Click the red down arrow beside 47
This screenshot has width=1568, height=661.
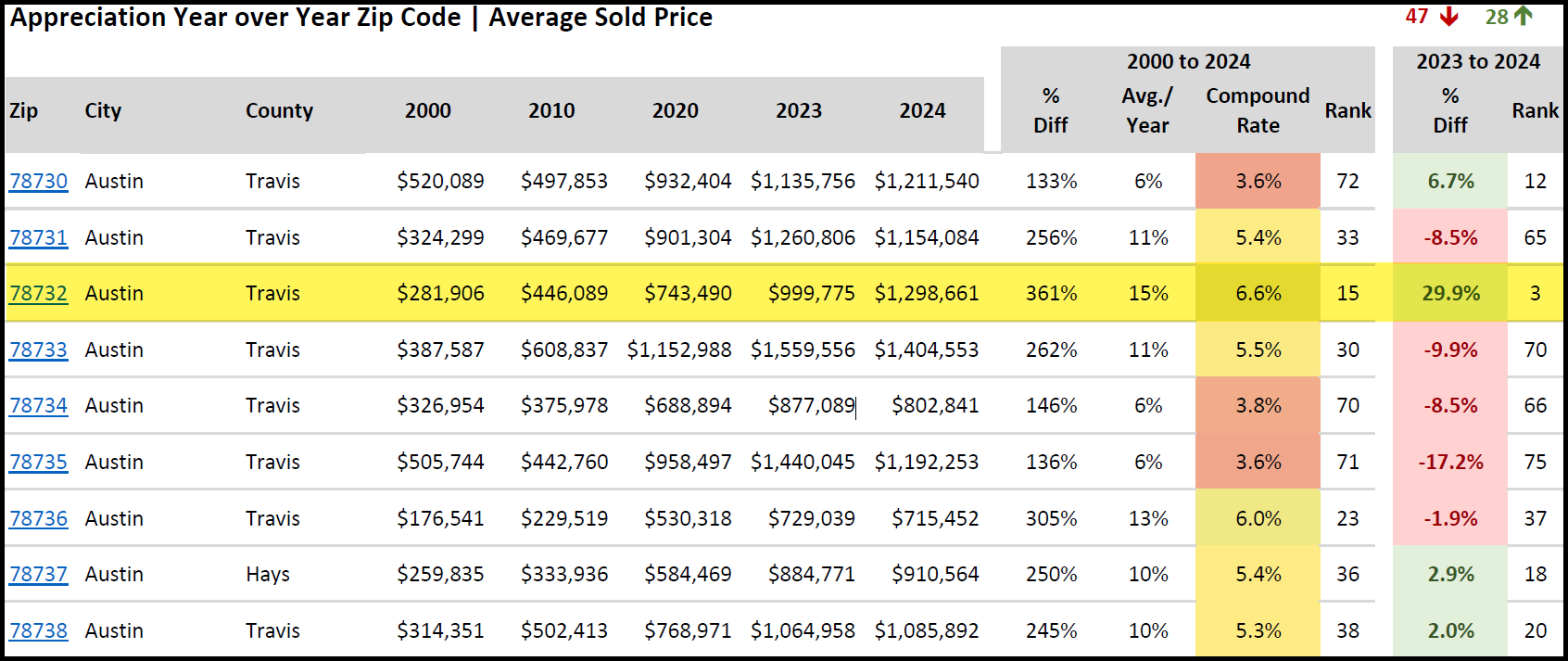pos(1449,17)
